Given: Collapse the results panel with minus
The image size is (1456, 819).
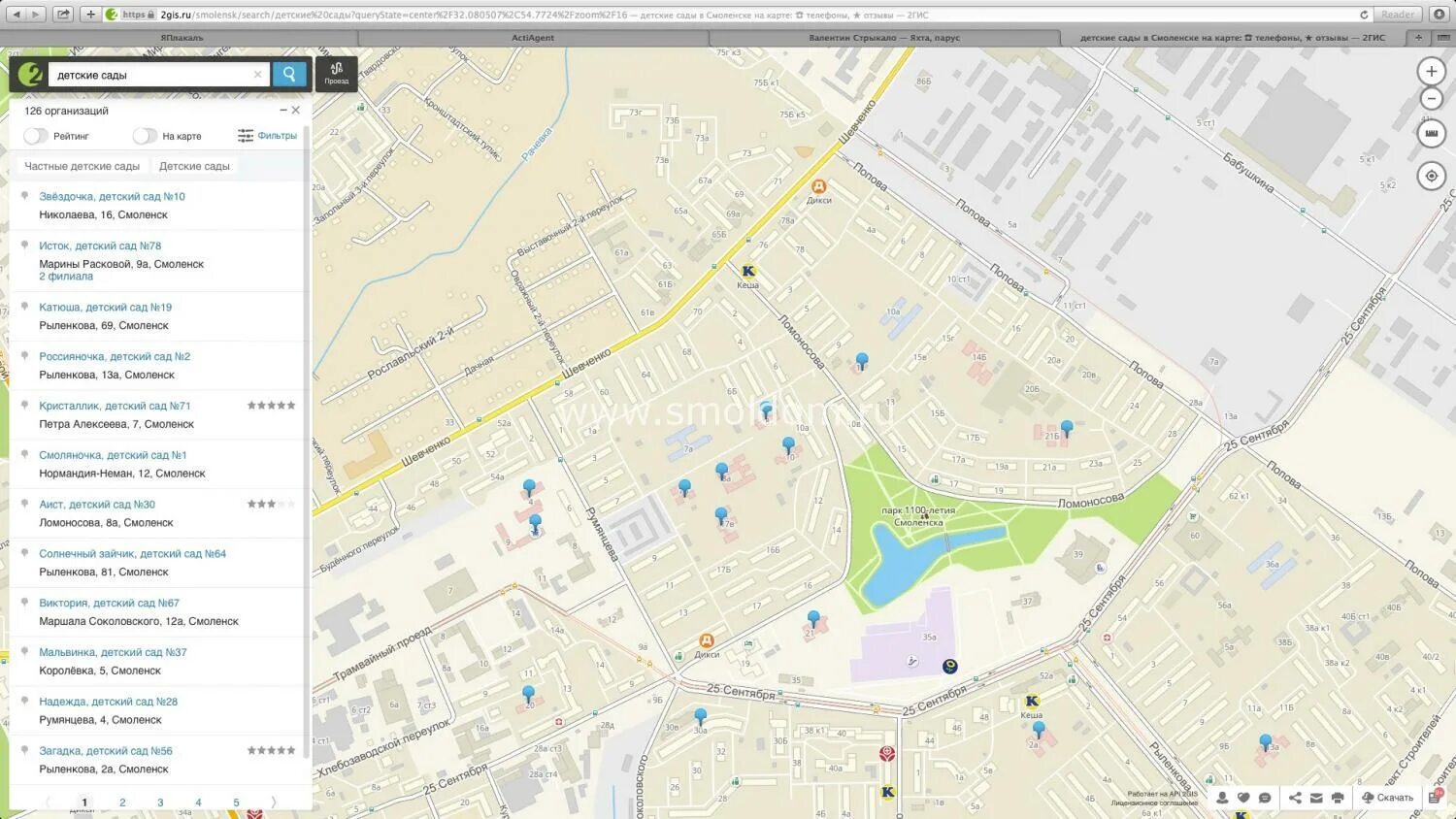Looking at the screenshot, I should click(x=283, y=111).
